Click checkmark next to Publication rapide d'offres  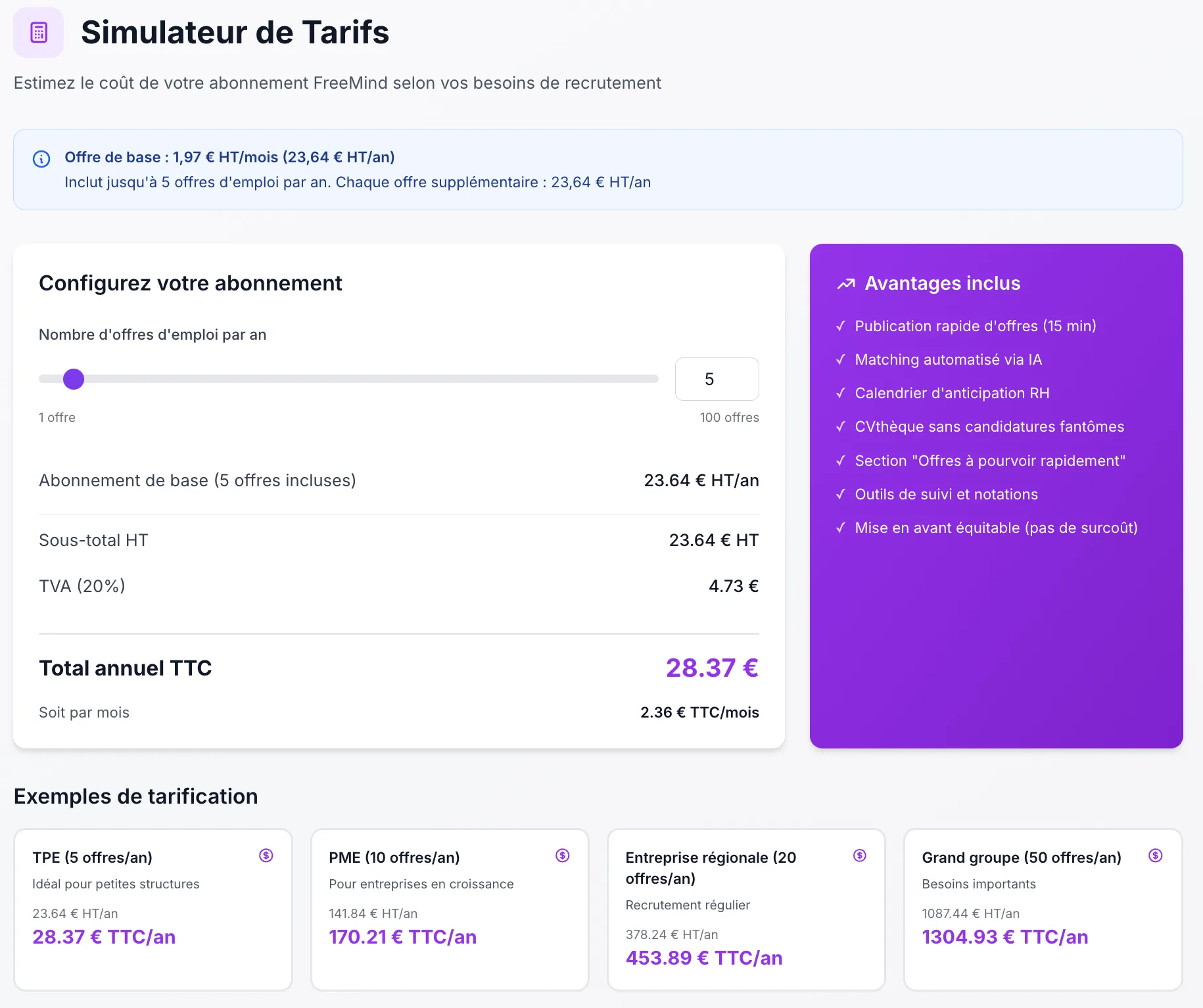pyautogui.click(x=841, y=326)
